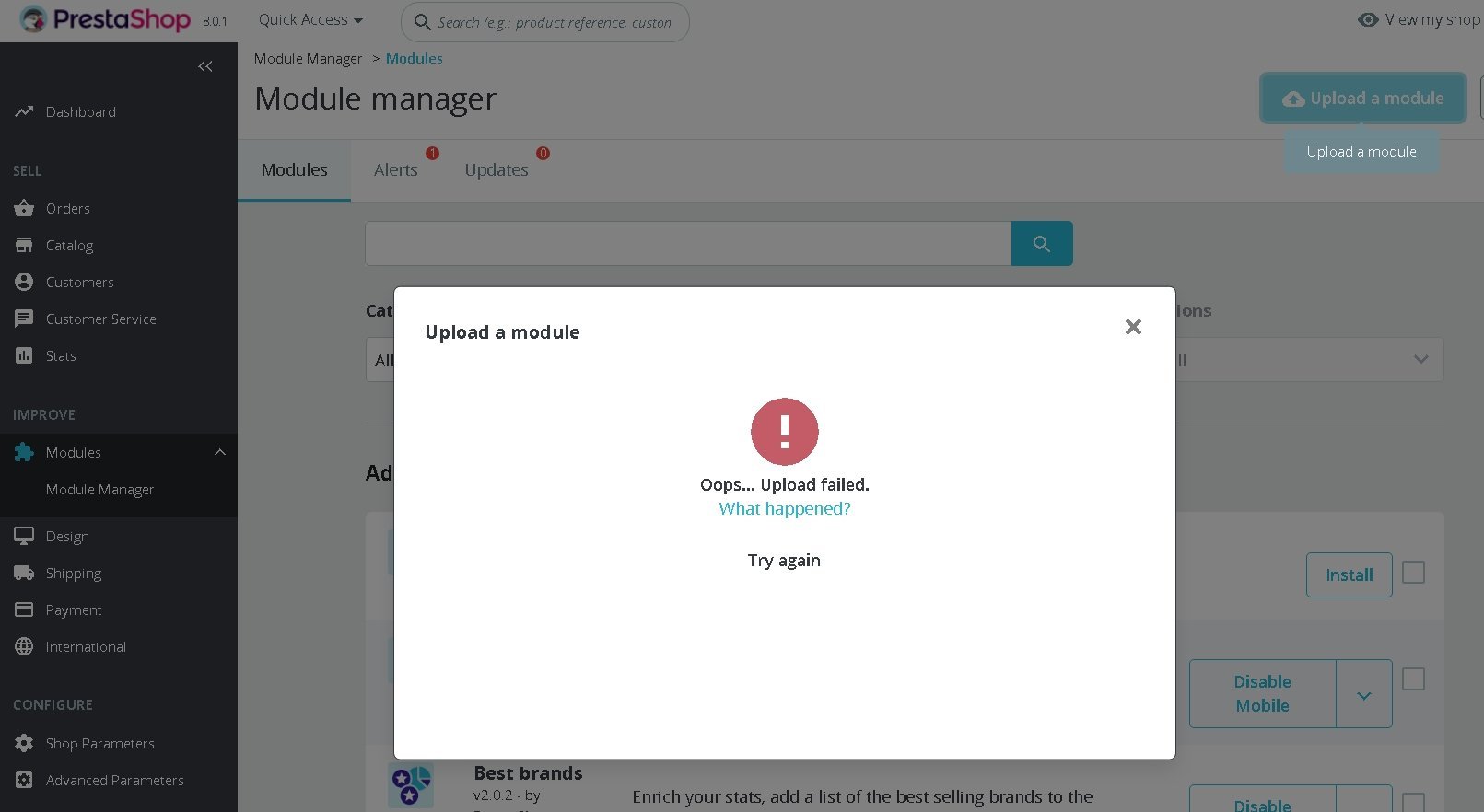
Task: Click the eye icon beside View my shop
Action: (1368, 19)
